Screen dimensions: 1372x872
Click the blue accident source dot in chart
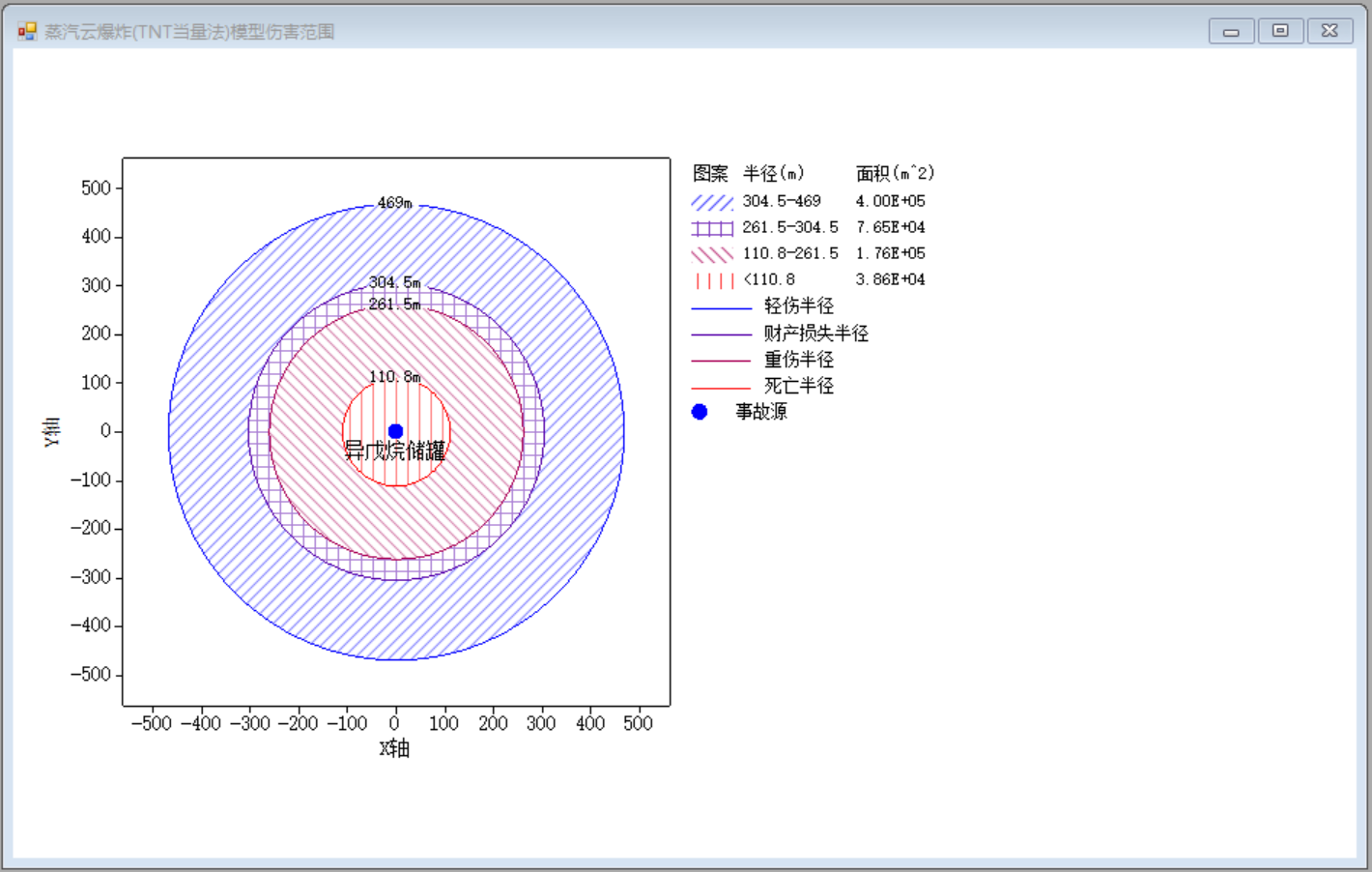[x=395, y=431]
